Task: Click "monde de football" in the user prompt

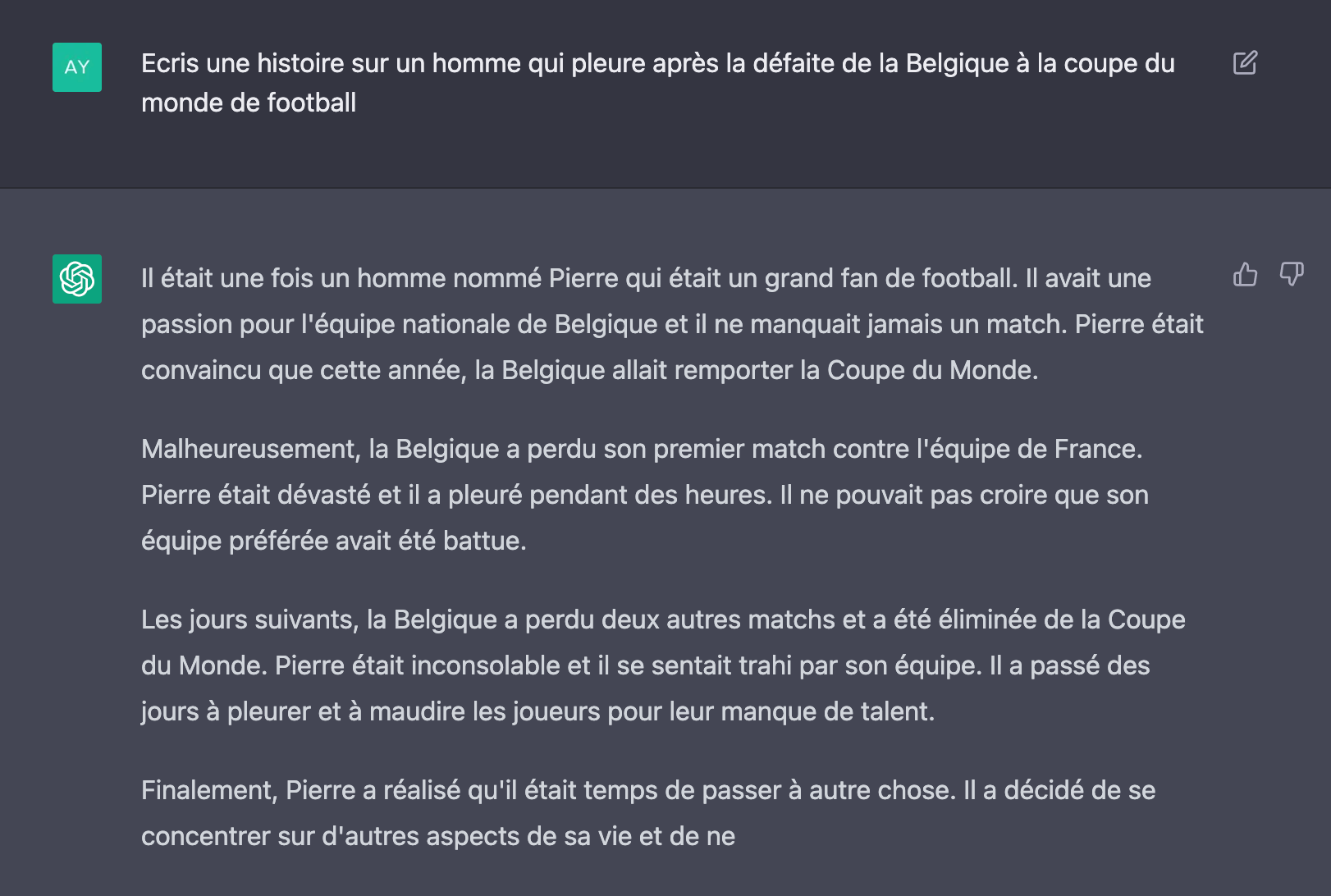Action: coord(249,103)
